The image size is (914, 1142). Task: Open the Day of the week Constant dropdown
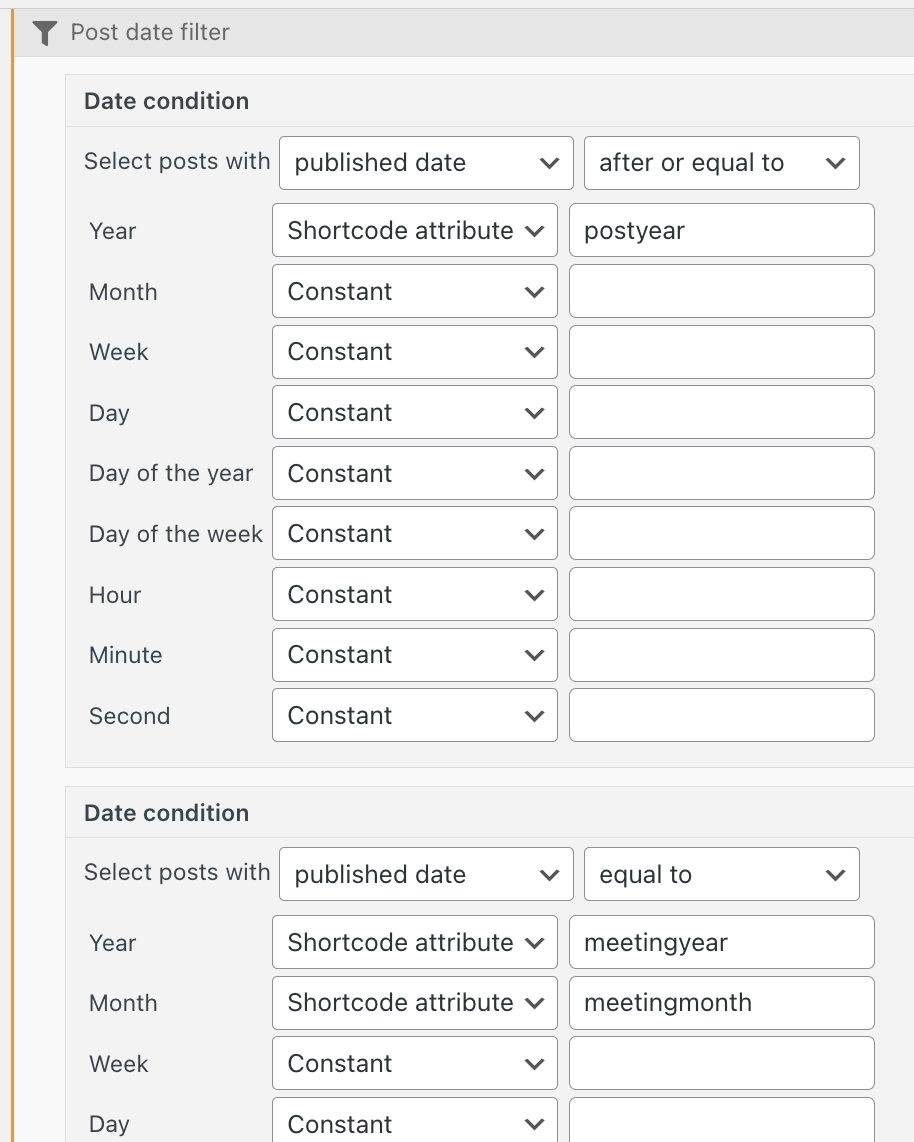(x=415, y=533)
